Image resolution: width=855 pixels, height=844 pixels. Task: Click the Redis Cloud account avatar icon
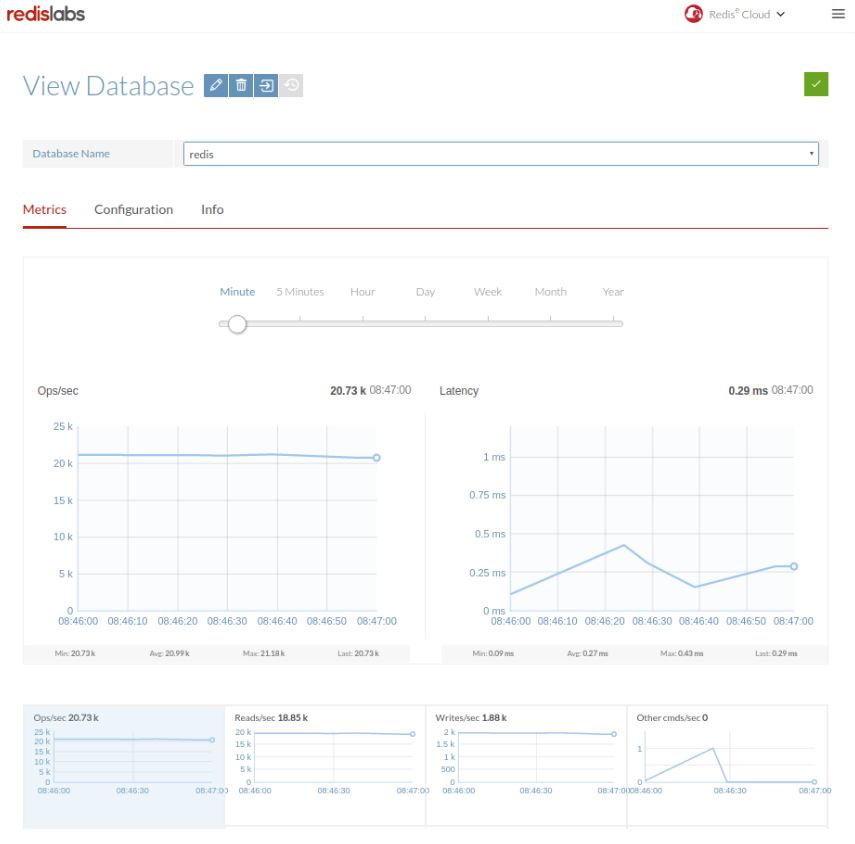tap(694, 14)
